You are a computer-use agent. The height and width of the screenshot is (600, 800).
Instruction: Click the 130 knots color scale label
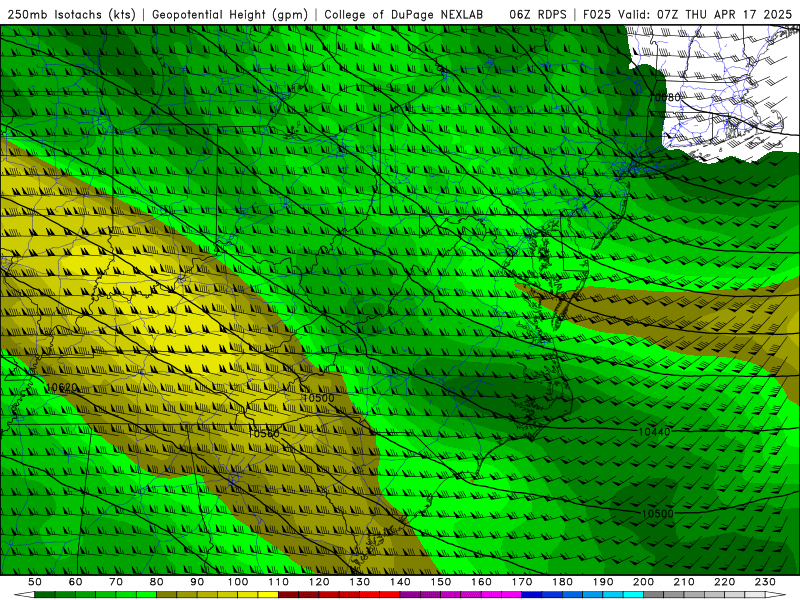pos(360,582)
